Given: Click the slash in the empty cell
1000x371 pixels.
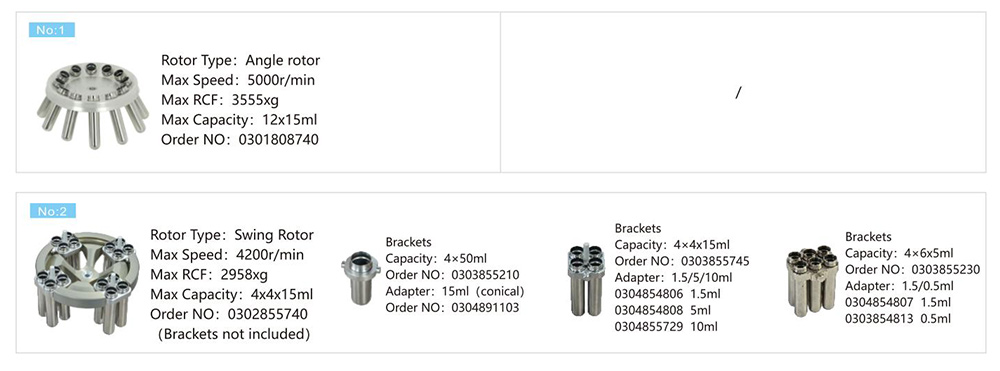Looking at the screenshot, I should coord(739,93).
